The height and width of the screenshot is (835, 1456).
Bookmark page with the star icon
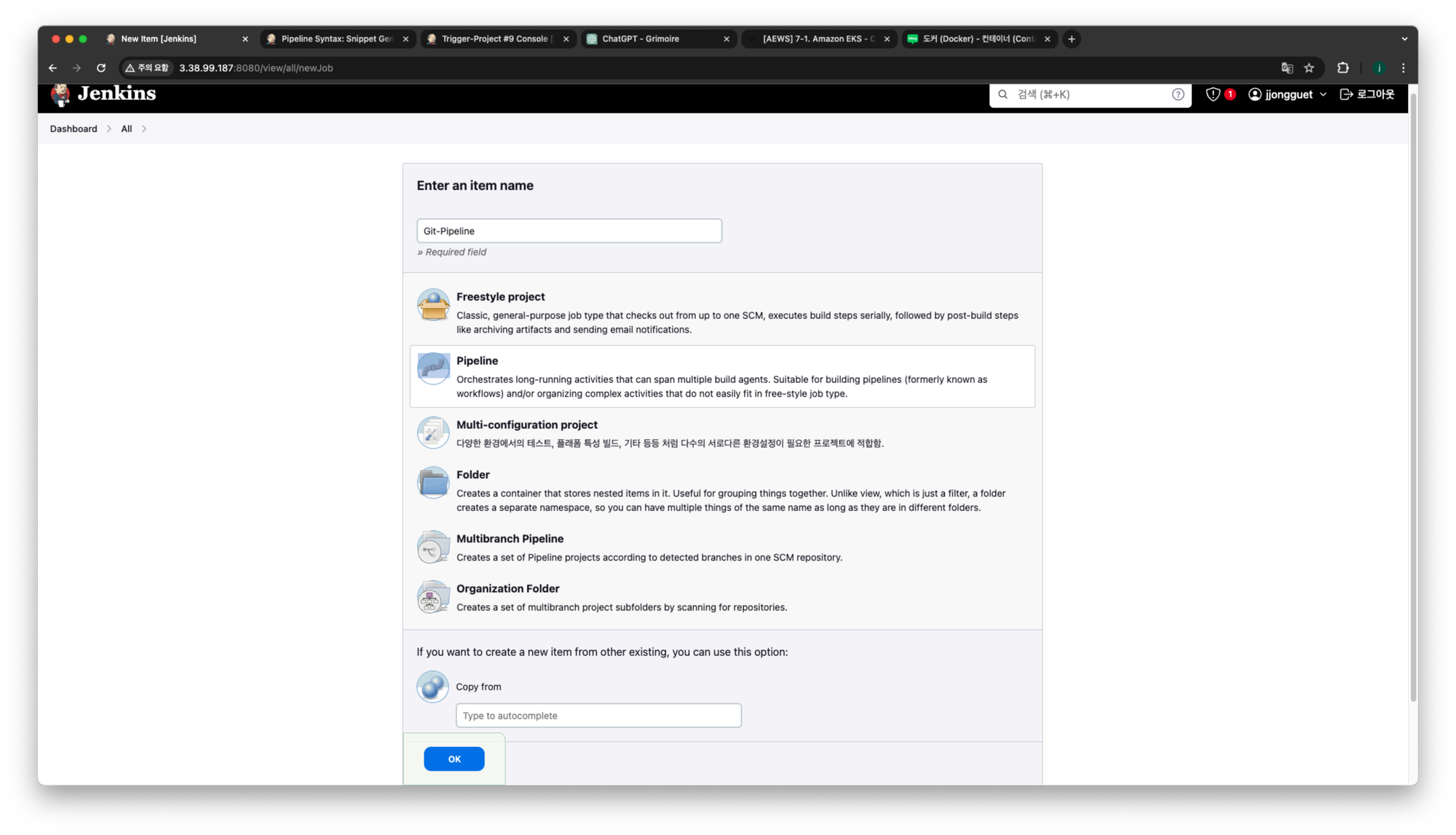[x=1309, y=68]
